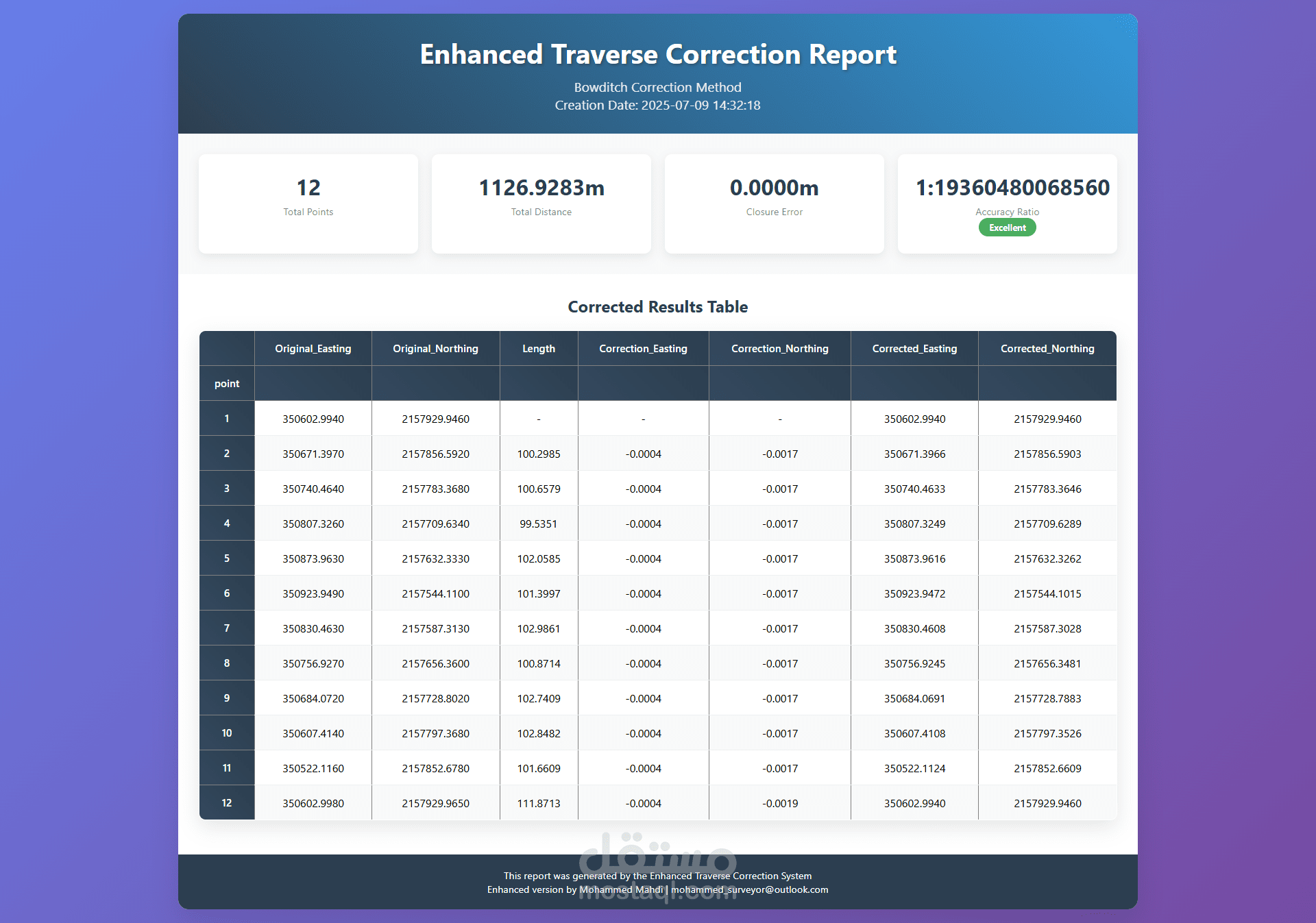The width and height of the screenshot is (1316, 923).
Task: Click corrected easting 350522.1124
Action: tap(914, 768)
